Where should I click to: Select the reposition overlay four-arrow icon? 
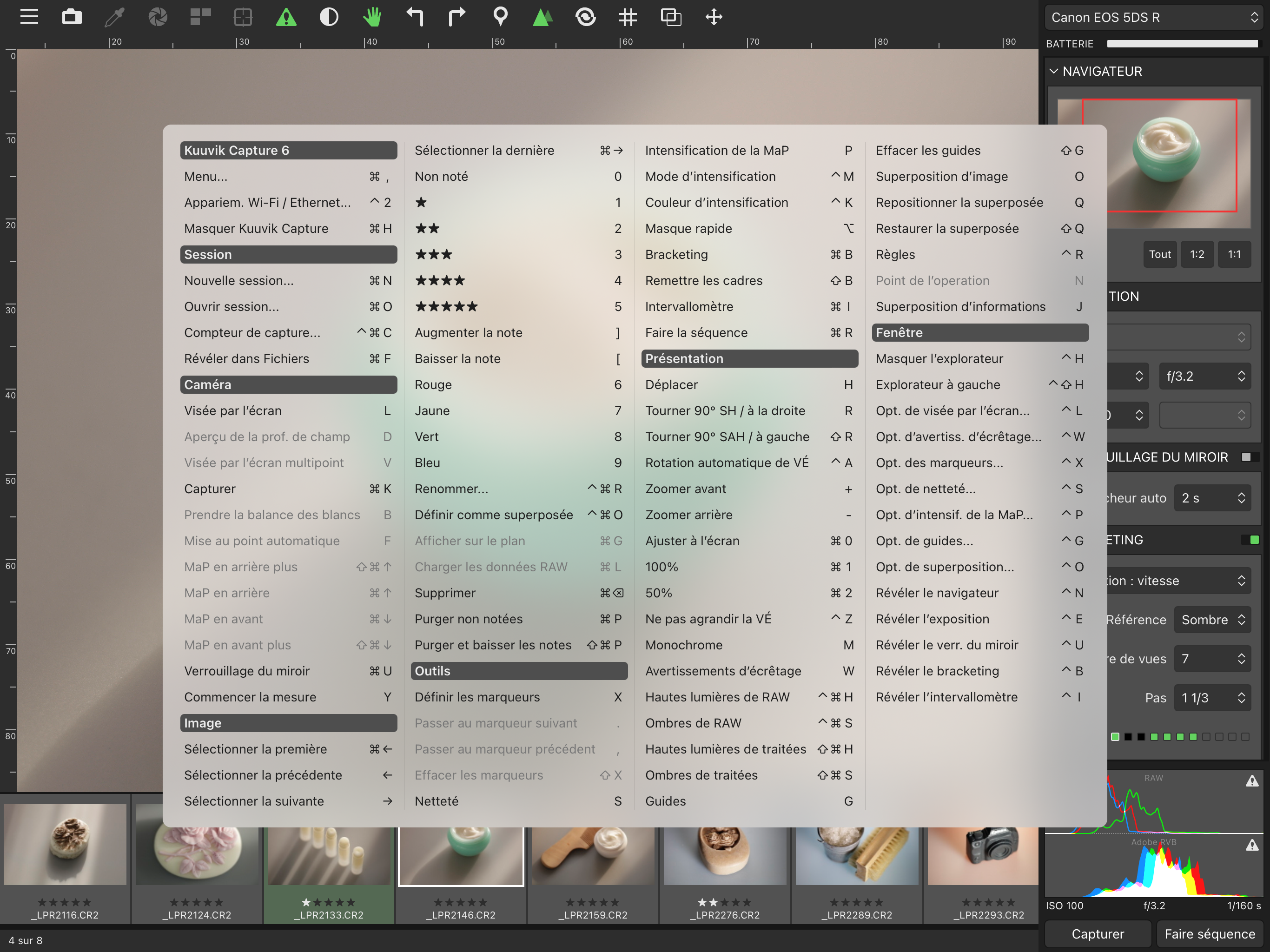tap(714, 17)
